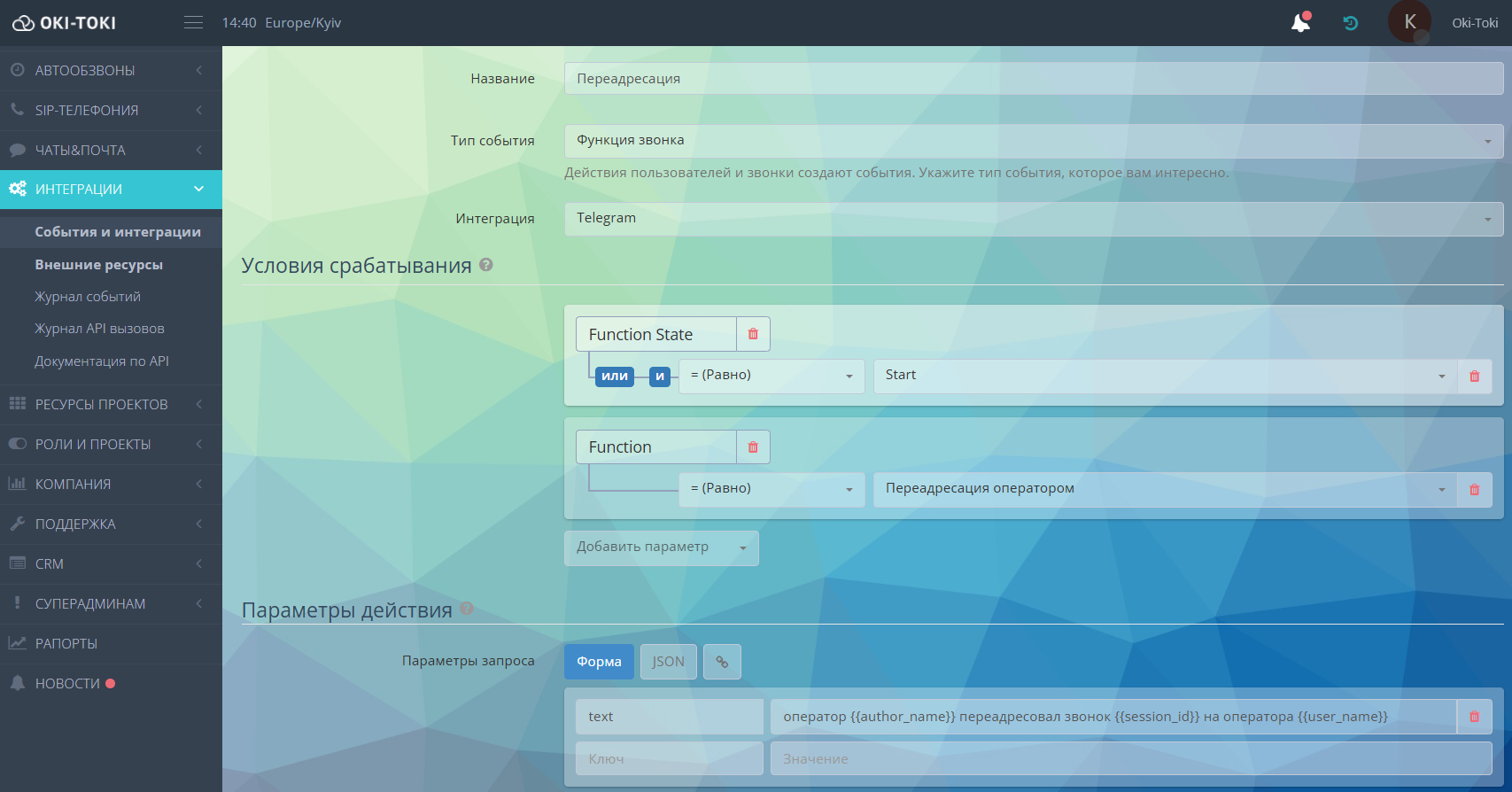Click the link icon beside JSON
Image resolution: width=1512 pixels, height=792 pixels.
click(722, 662)
